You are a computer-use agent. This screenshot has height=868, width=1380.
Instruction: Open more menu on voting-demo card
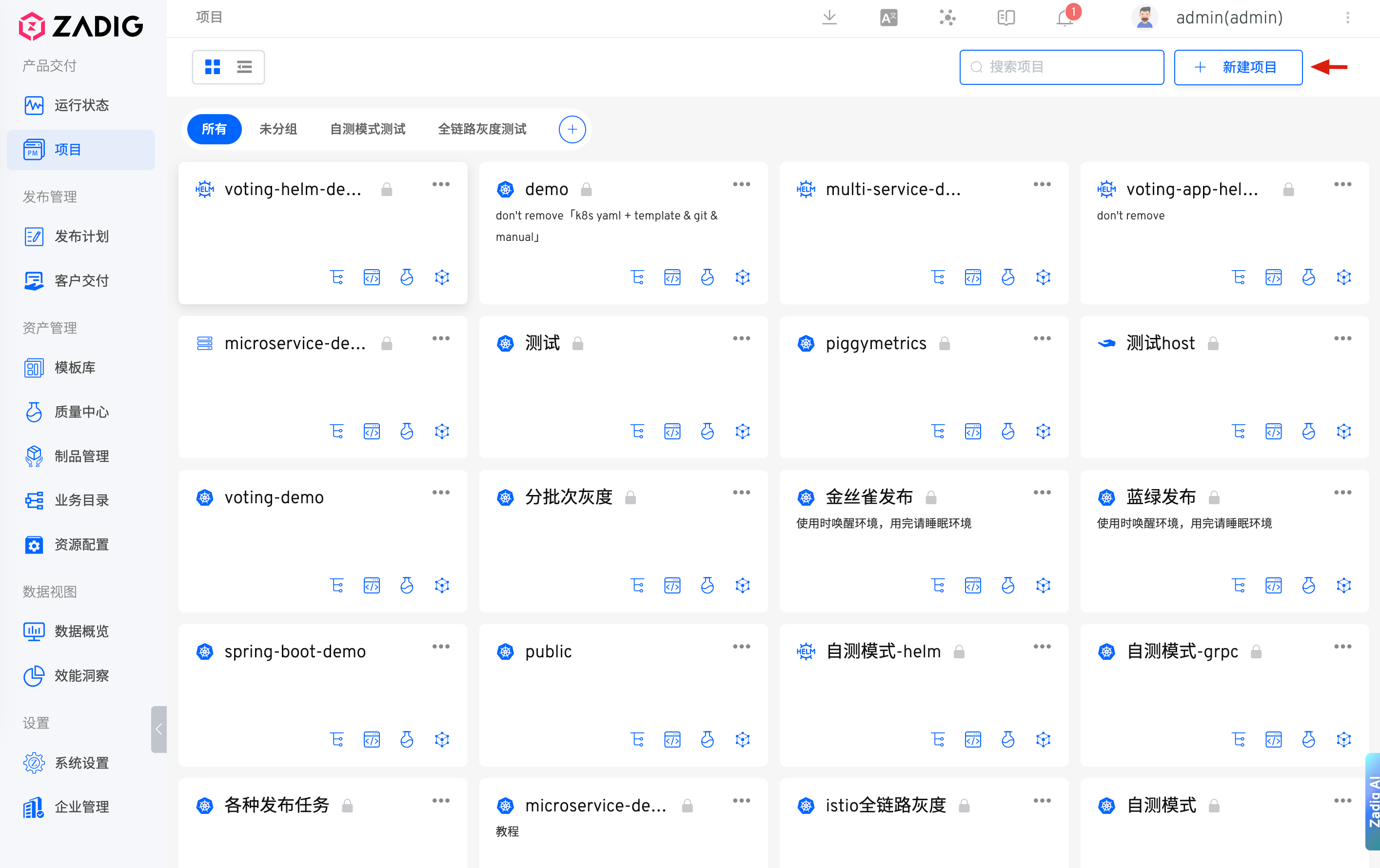tap(441, 492)
